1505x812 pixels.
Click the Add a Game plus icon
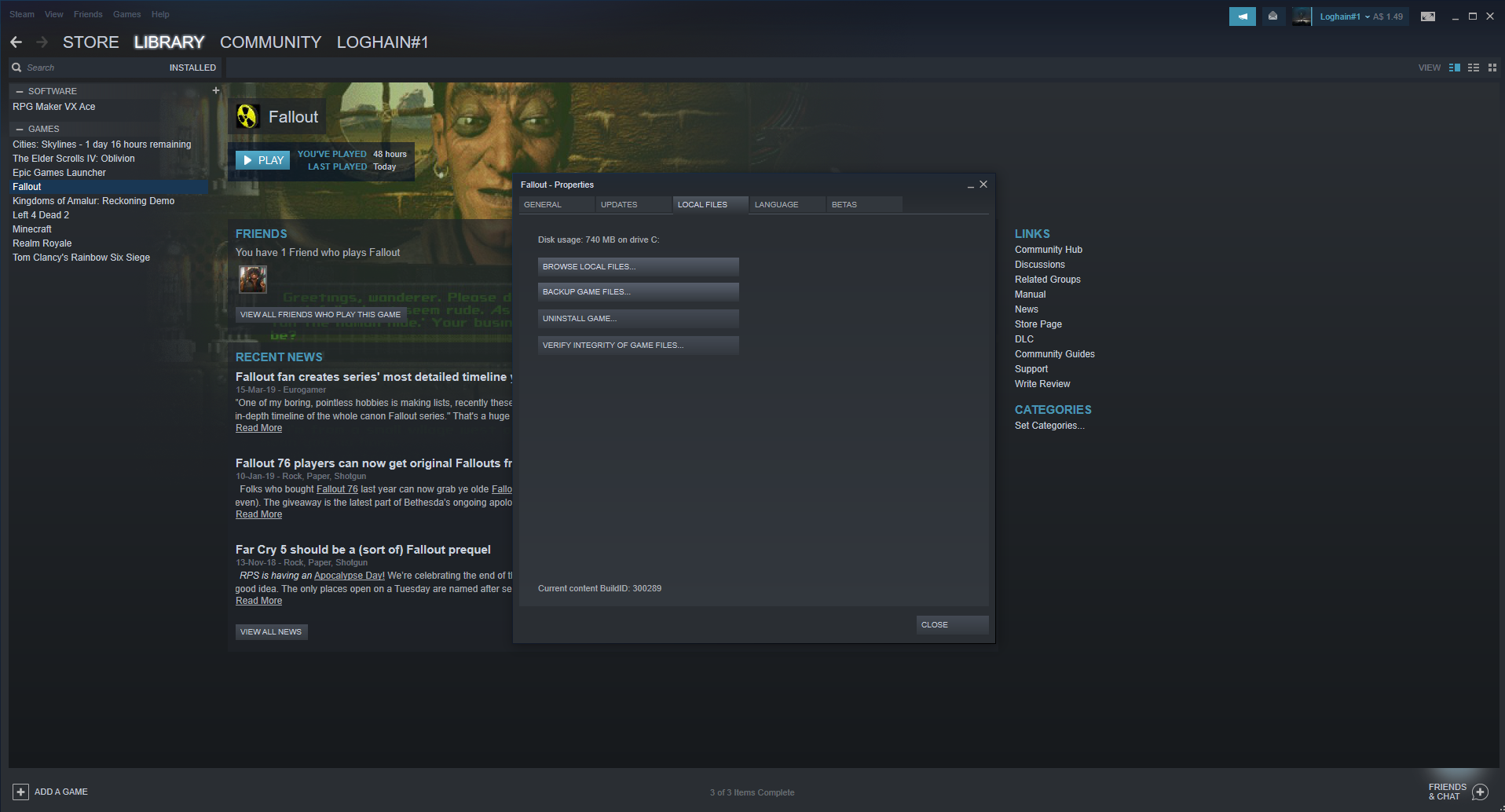pyautogui.click(x=21, y=792)
